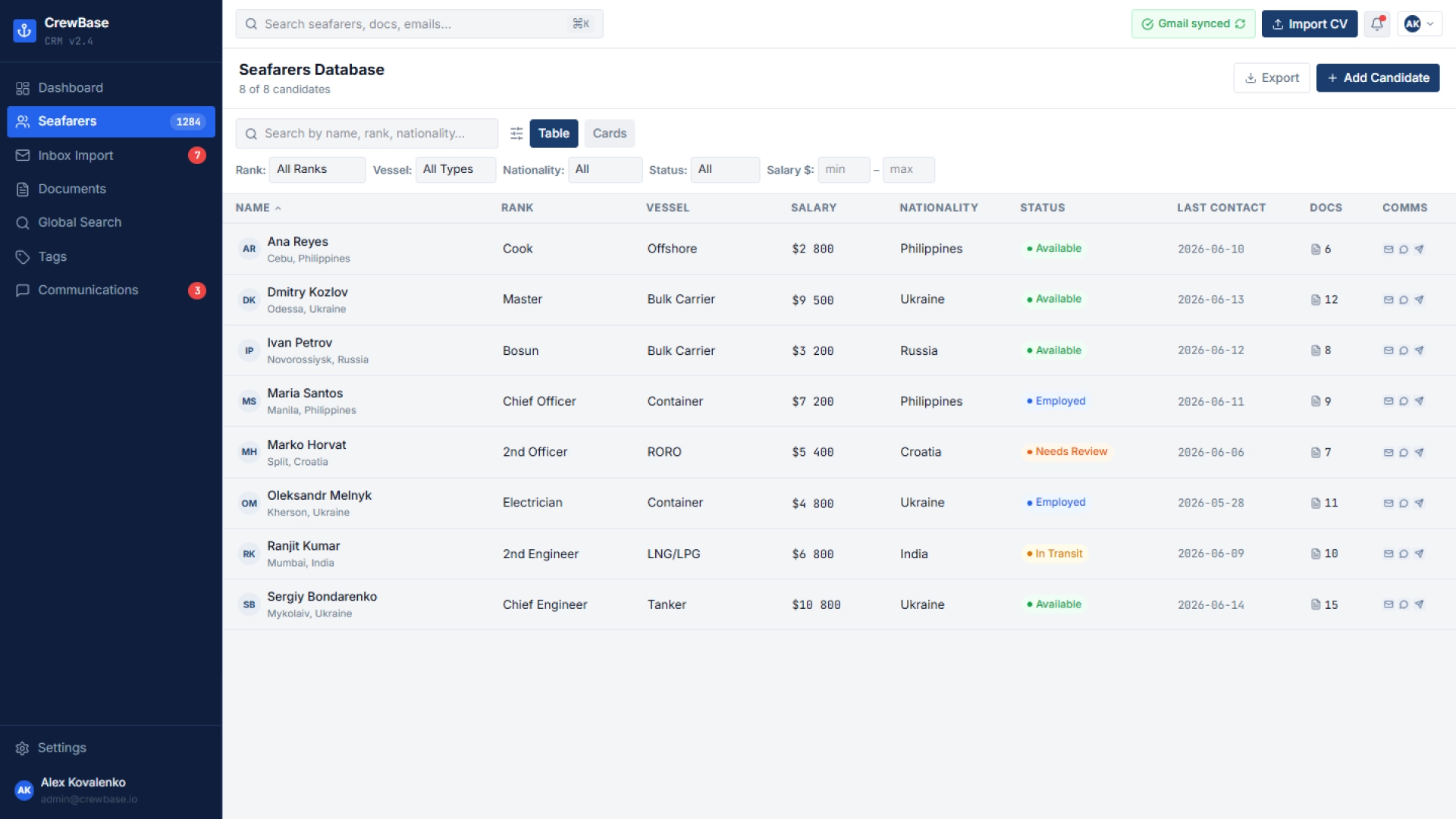
Task: Click In Transit status for Ranjit Kumar
Action: click(1054, 554)
